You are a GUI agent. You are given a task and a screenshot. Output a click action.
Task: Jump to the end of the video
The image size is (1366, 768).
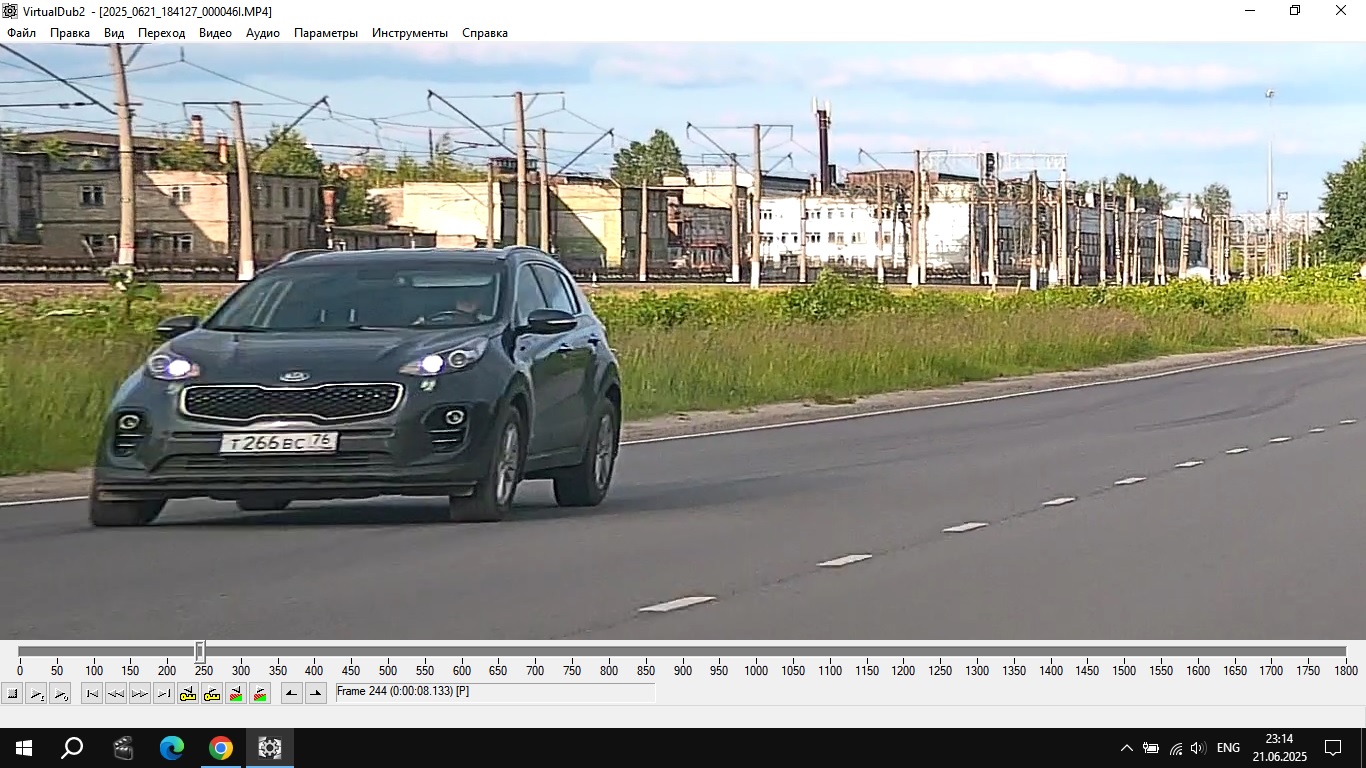click(164, 693)
